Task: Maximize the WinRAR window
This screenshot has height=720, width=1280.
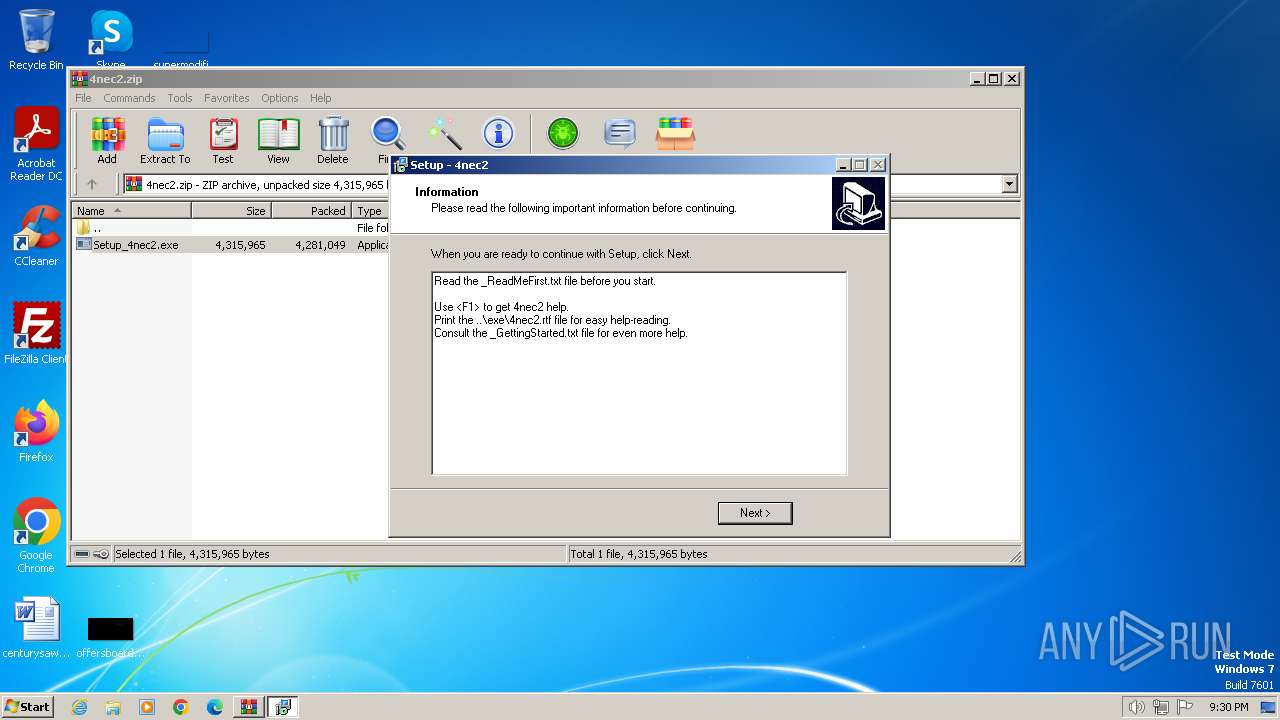Action: [x=993, y=79]
